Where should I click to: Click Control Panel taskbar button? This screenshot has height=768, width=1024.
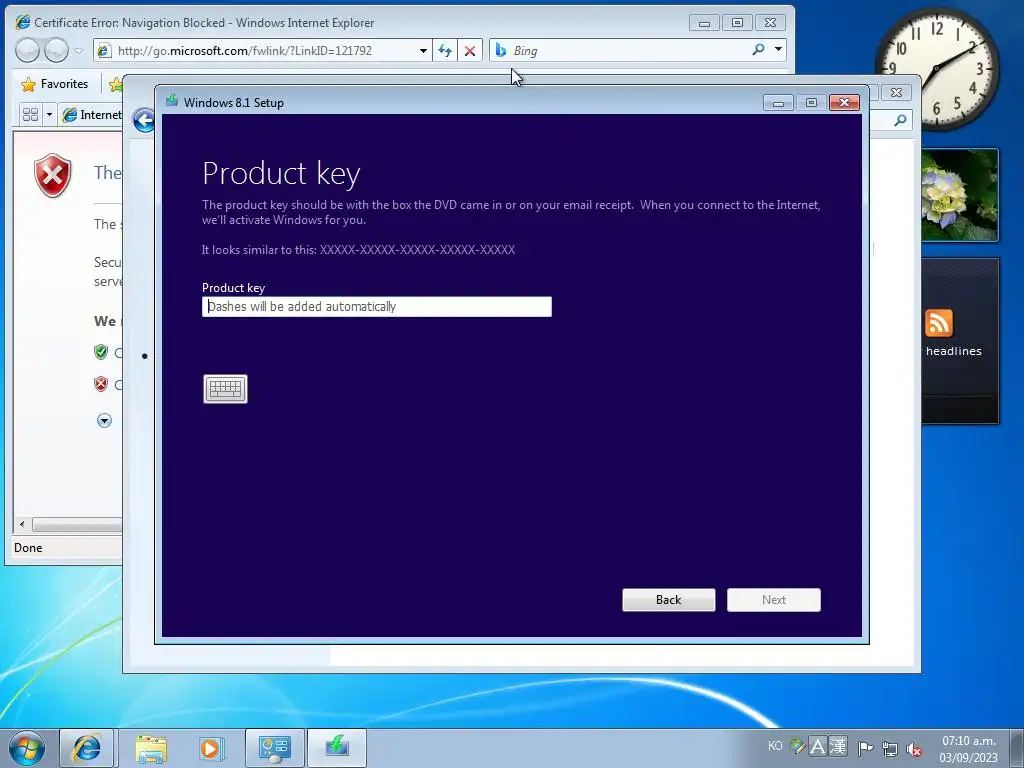(274, 748)
